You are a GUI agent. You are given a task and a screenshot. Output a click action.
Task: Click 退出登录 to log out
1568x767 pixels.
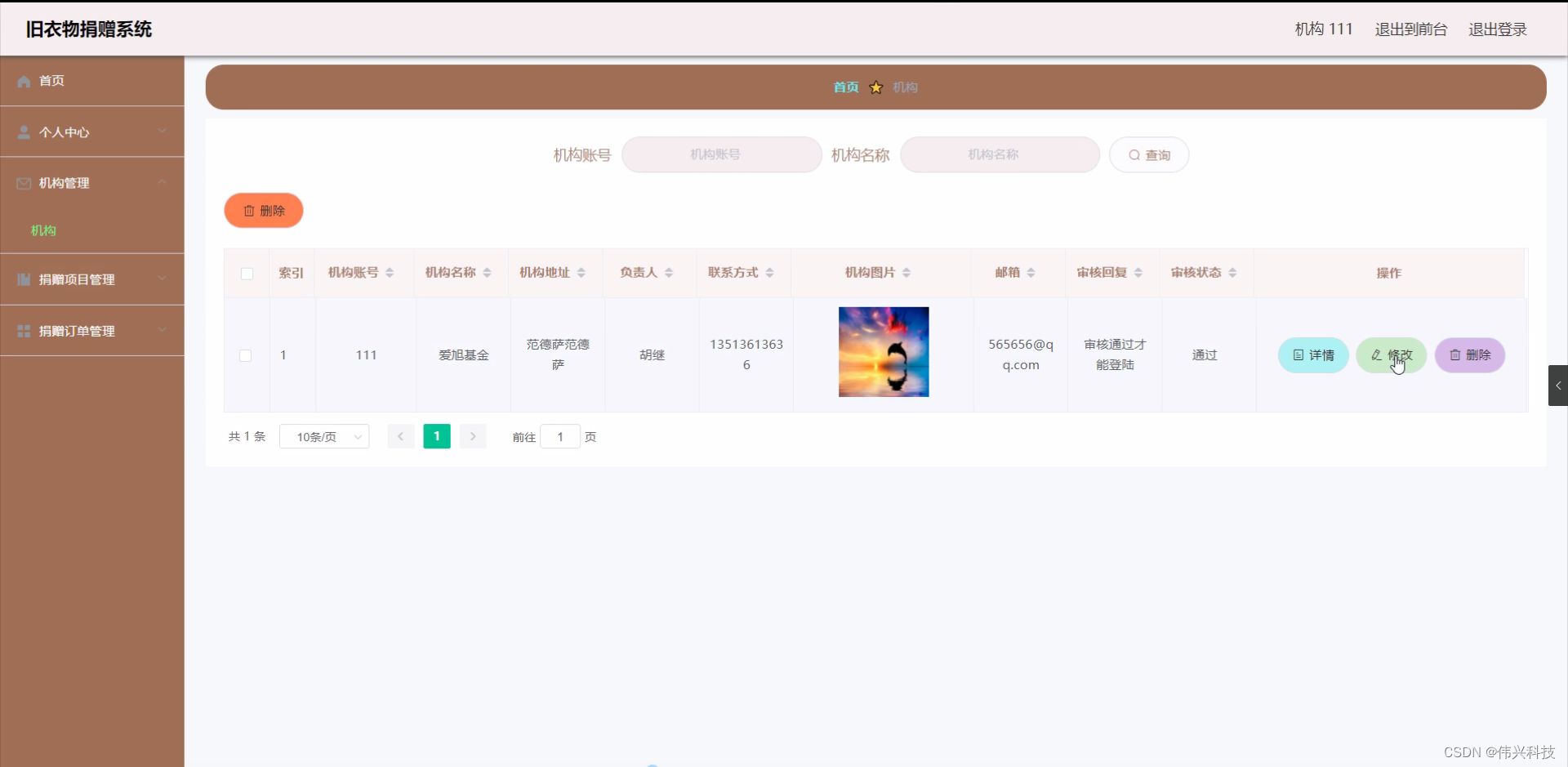1498,29
